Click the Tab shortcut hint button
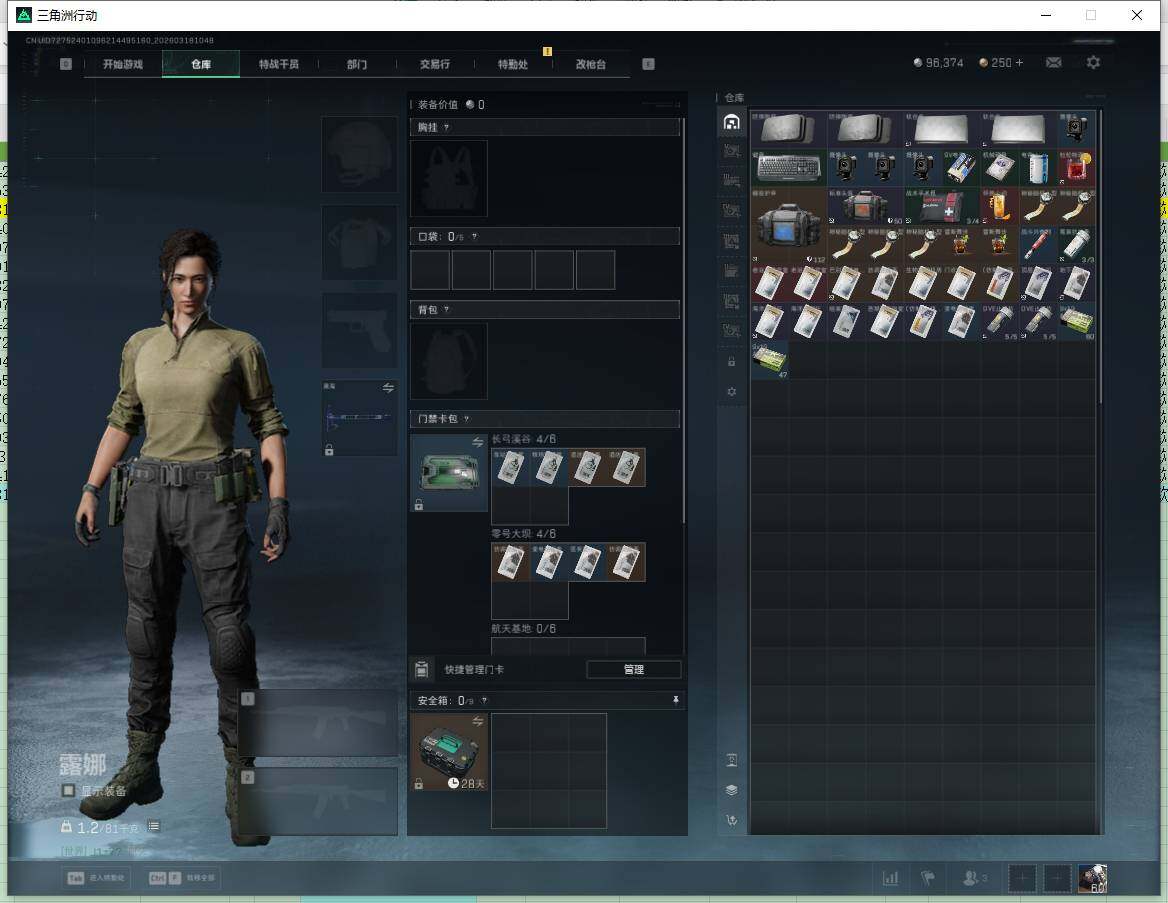 [97, 878]
